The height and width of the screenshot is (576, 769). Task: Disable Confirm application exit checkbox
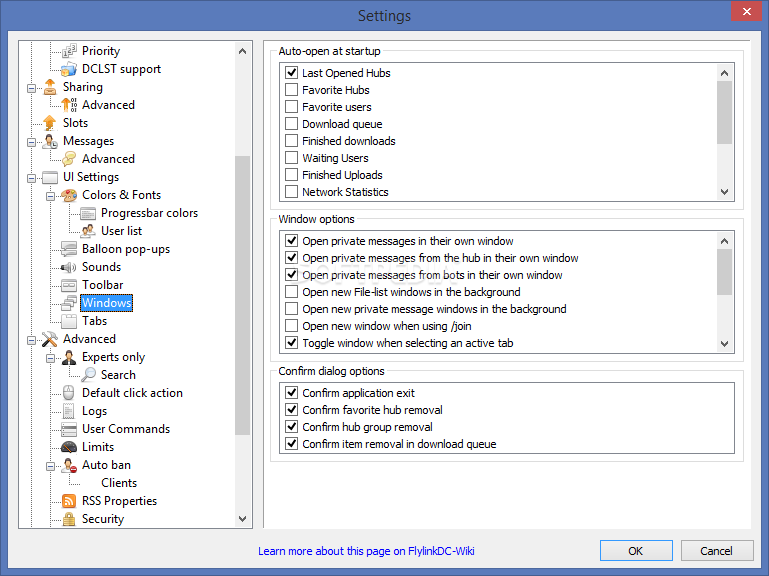coord(291,393)
